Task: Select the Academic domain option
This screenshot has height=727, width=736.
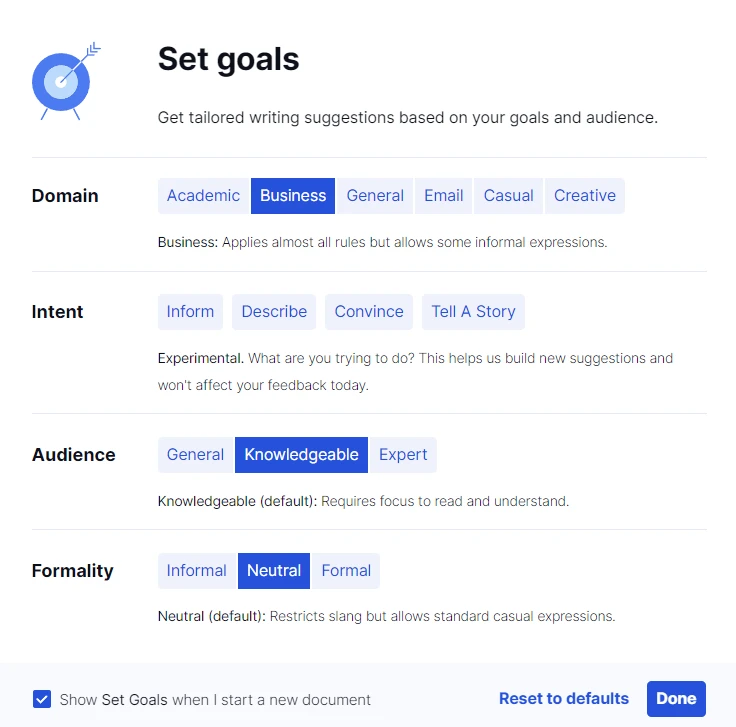Action: 203,196
